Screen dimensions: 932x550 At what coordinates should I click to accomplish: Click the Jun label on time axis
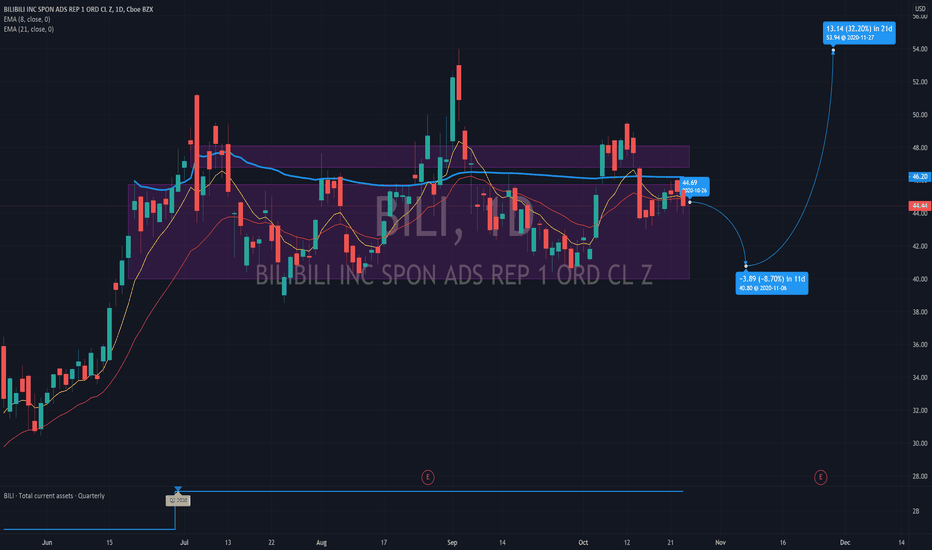click(x=47, y=542)
